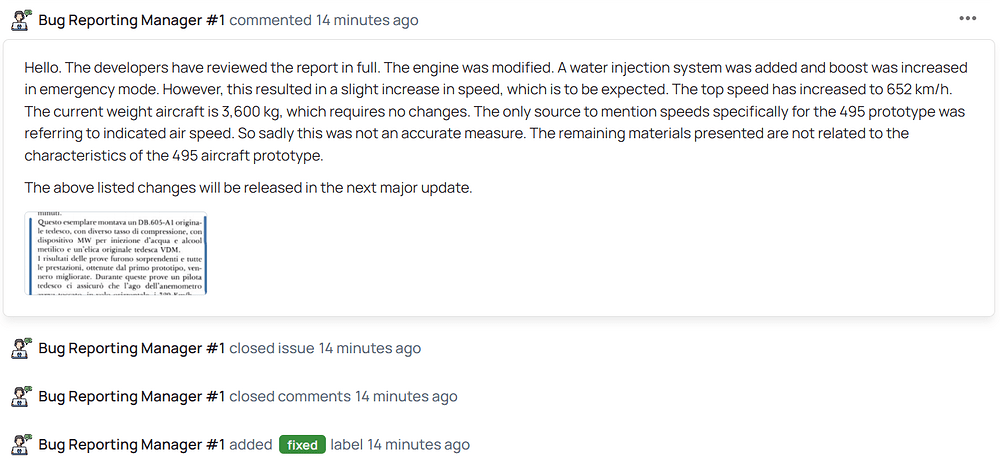This screenshot has height=466, width=1000.
Task: Click the paragraph starting with Hello. The developers
Action: click(495, 111)
